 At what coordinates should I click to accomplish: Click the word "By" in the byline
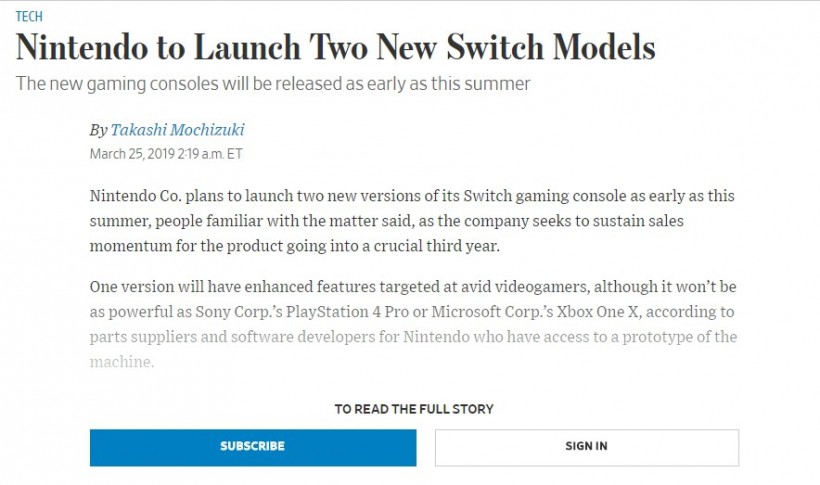click(98, 130)
